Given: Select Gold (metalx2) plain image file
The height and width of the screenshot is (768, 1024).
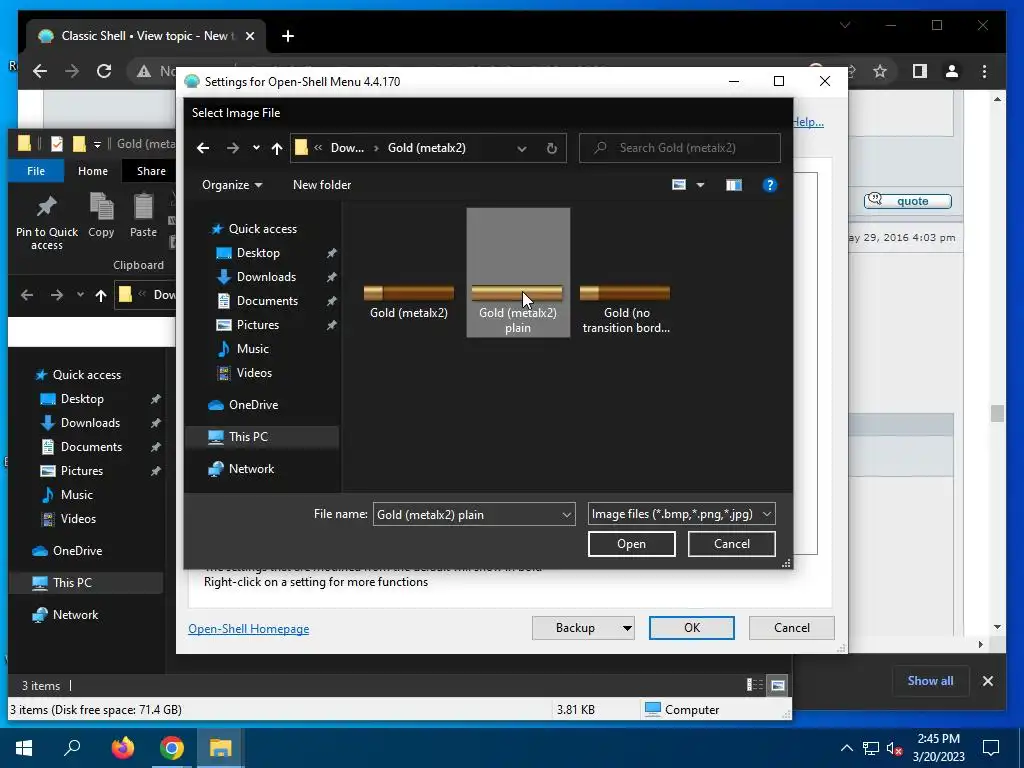Looking at the screenshot, I should 518,272.
